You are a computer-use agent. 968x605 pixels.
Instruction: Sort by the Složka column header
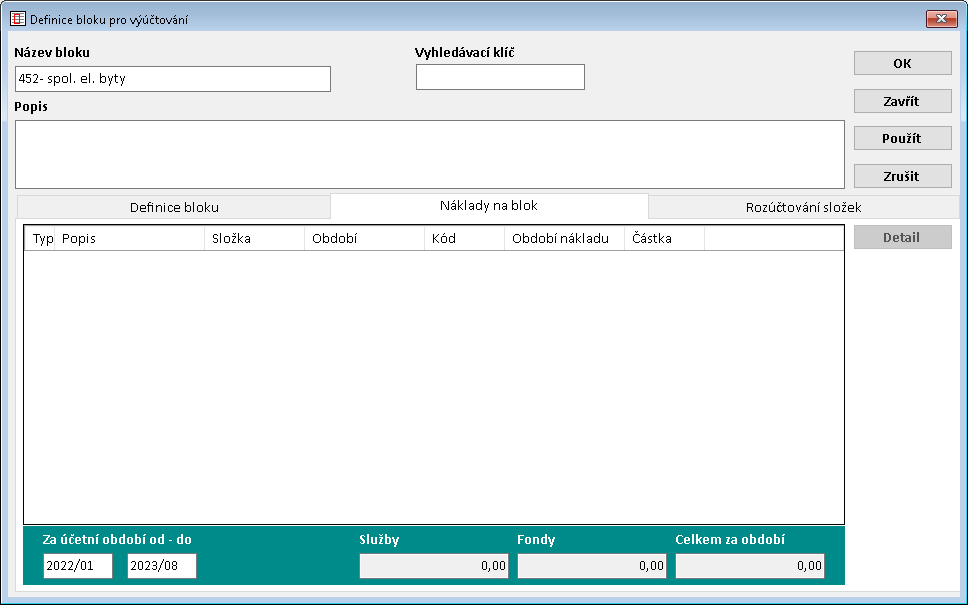click(254, 239)
